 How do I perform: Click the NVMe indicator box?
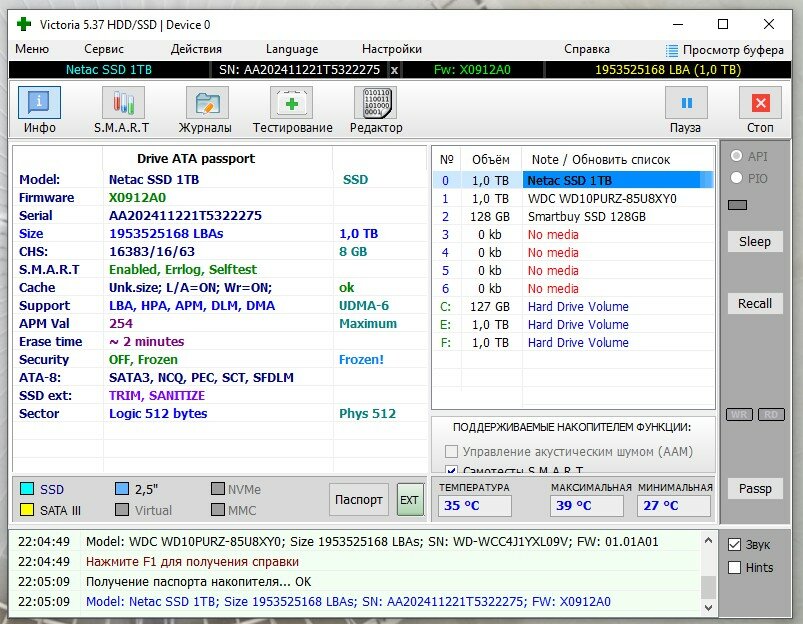[x=218, y=489]
